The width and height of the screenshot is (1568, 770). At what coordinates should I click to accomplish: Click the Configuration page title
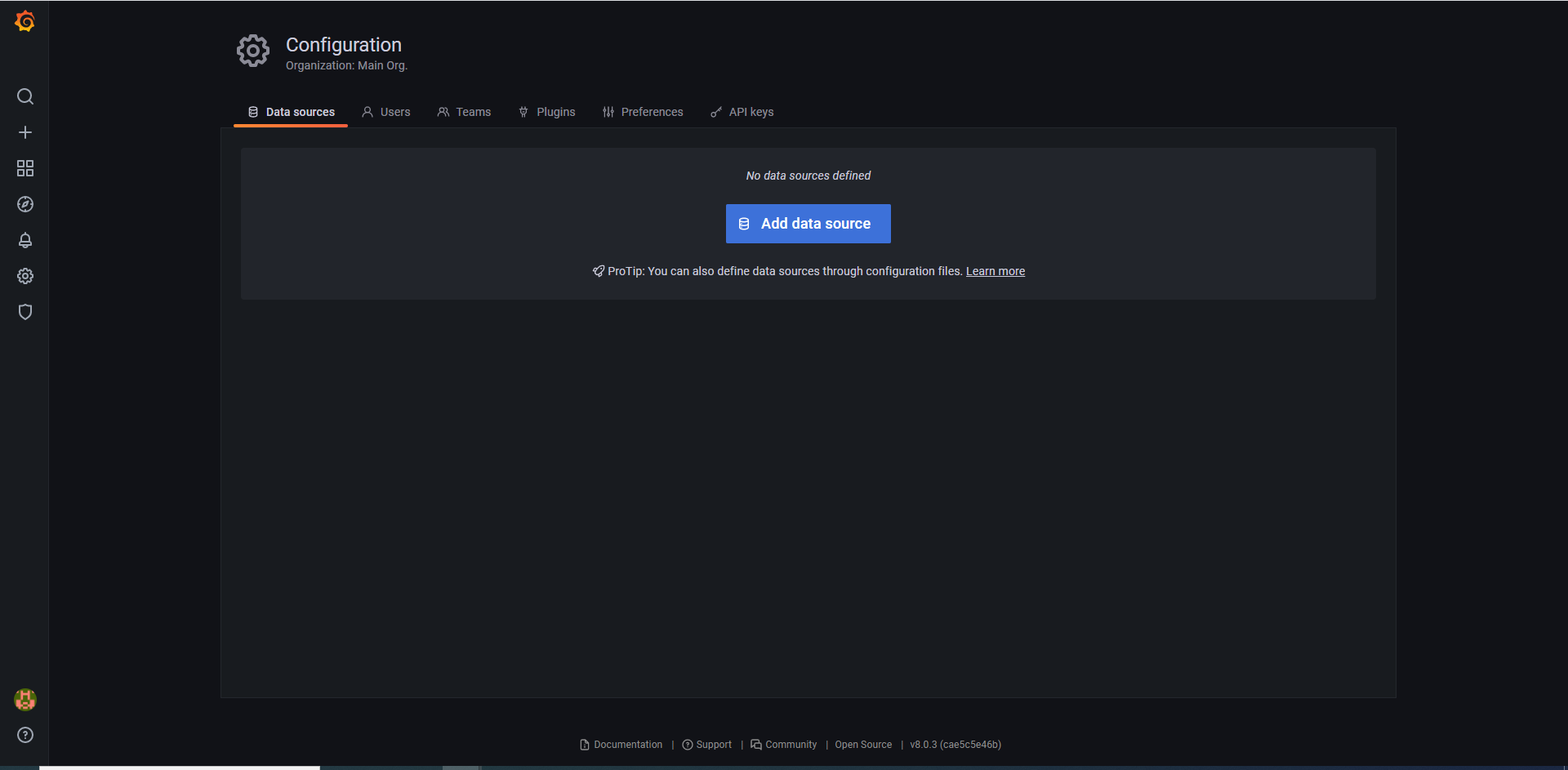[x=344, y=45]
